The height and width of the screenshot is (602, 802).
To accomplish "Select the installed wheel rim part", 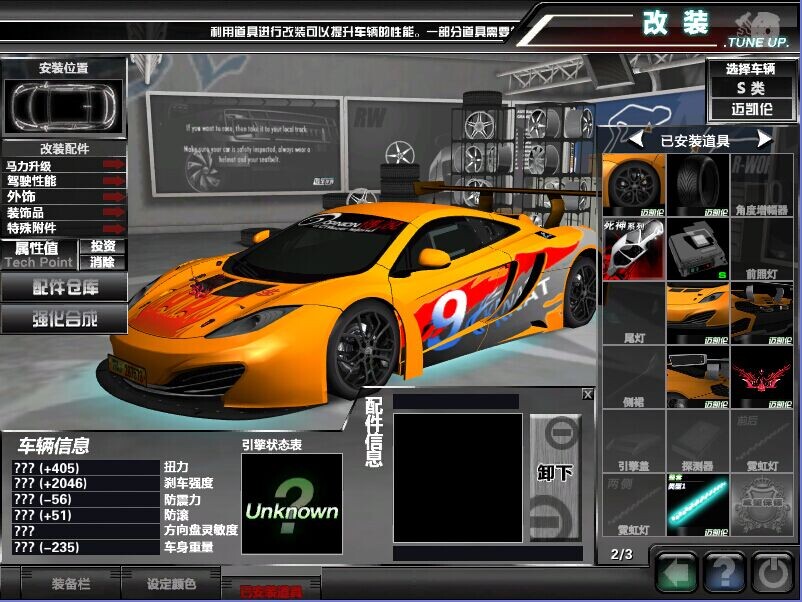I will [634, 185].
